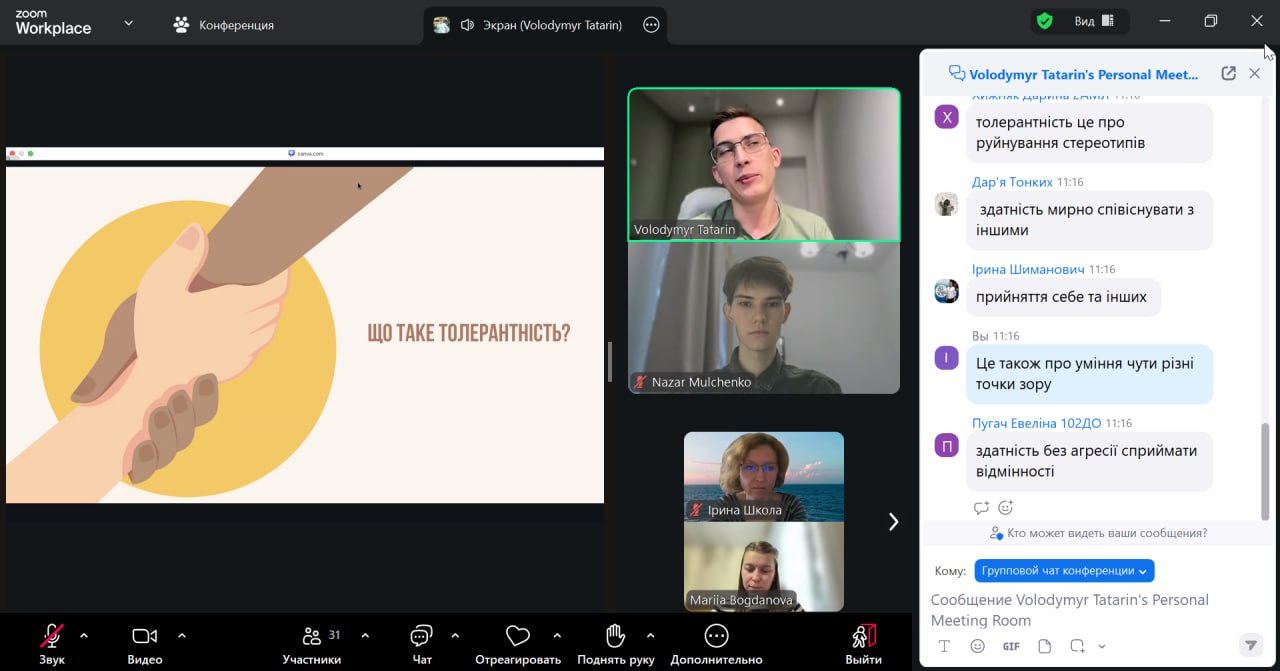Click the GIF icon in chat

pyautogui.click(x=1011, y=646)
